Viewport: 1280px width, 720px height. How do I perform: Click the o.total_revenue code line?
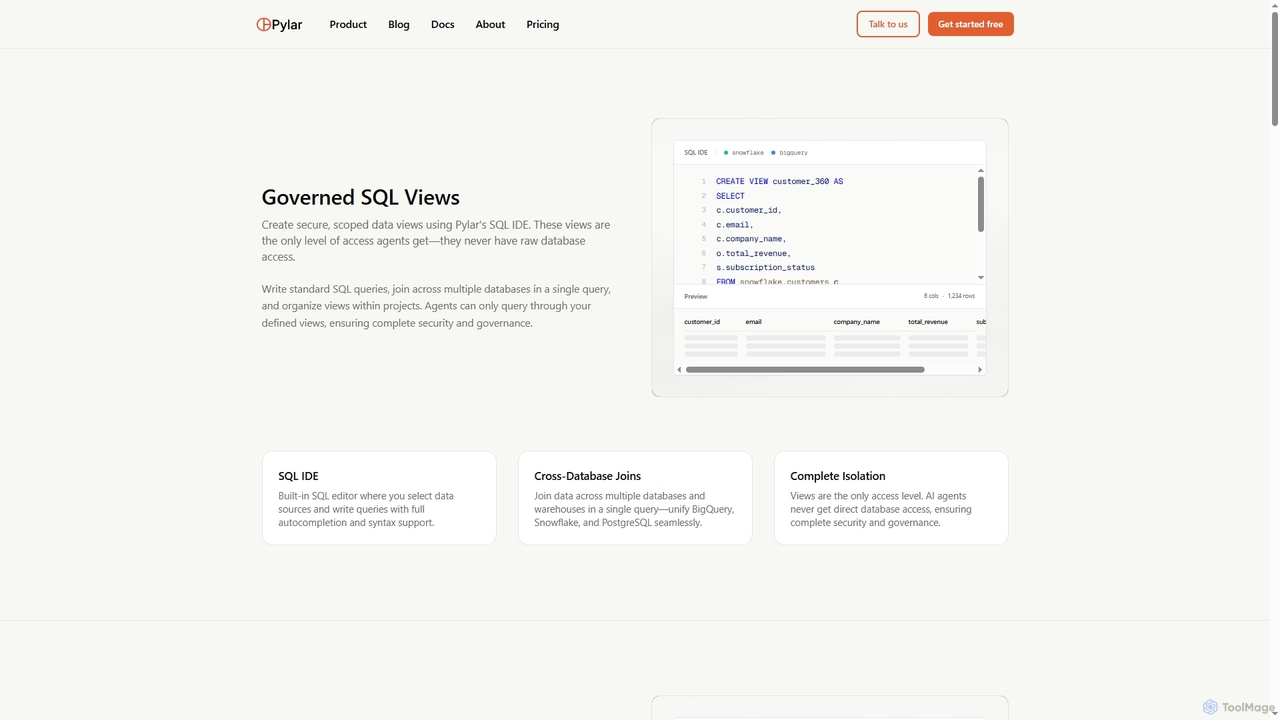click(753, 253)
